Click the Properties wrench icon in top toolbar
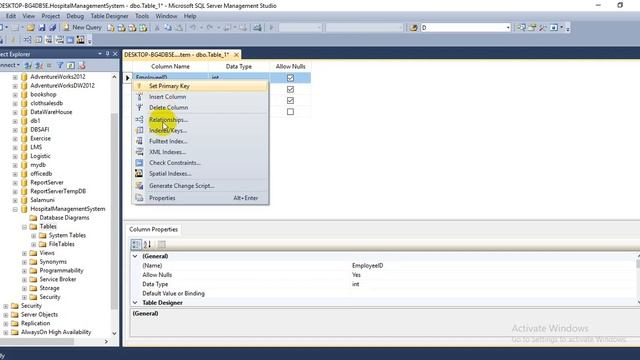The height and width of the screenshot is (360, 640). tap(542, 28)
